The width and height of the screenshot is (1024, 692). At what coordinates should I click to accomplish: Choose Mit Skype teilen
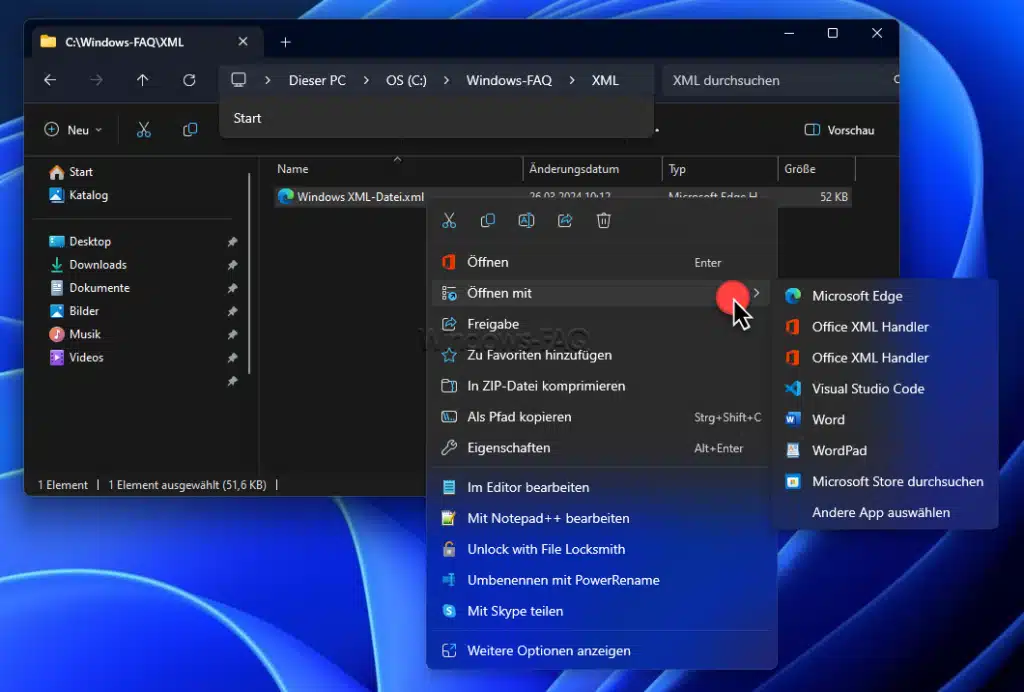(601, 611)
